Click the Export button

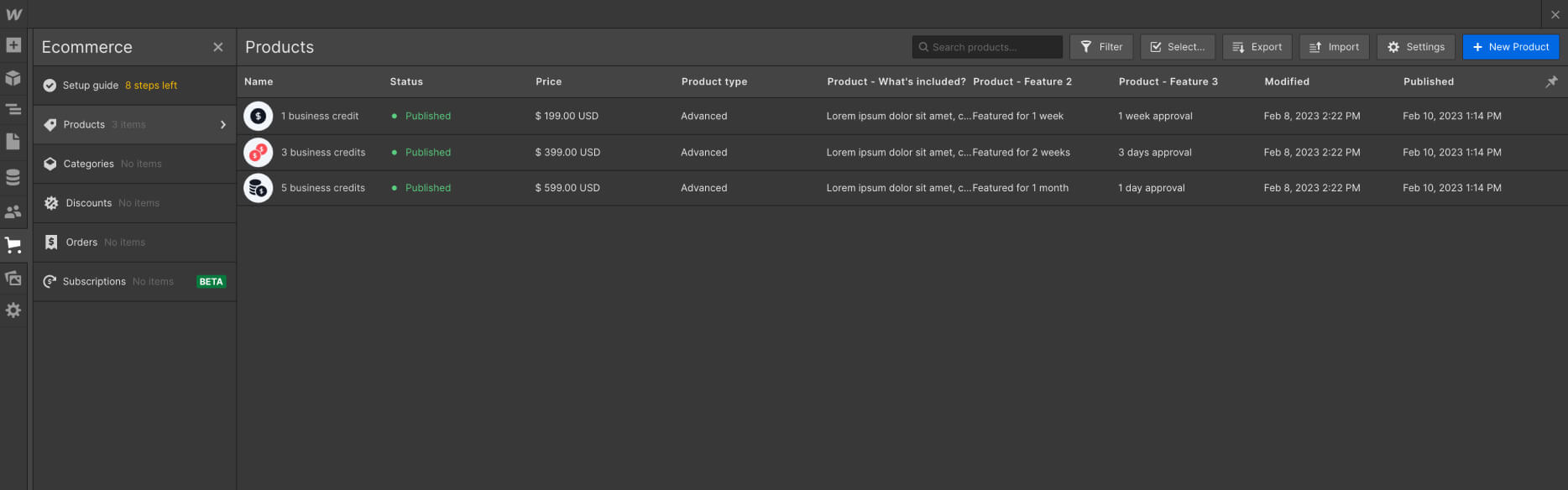[x=1257, y=47]
